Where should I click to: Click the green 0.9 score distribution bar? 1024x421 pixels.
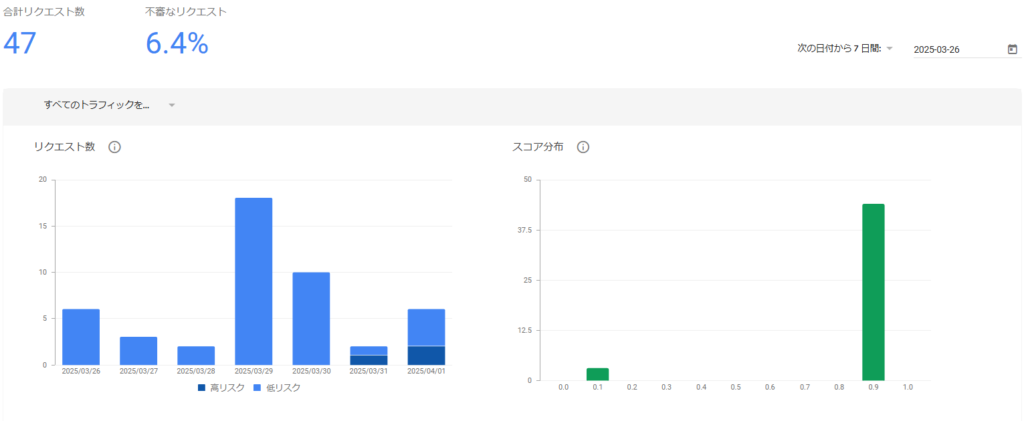click(x=873, y=292)
